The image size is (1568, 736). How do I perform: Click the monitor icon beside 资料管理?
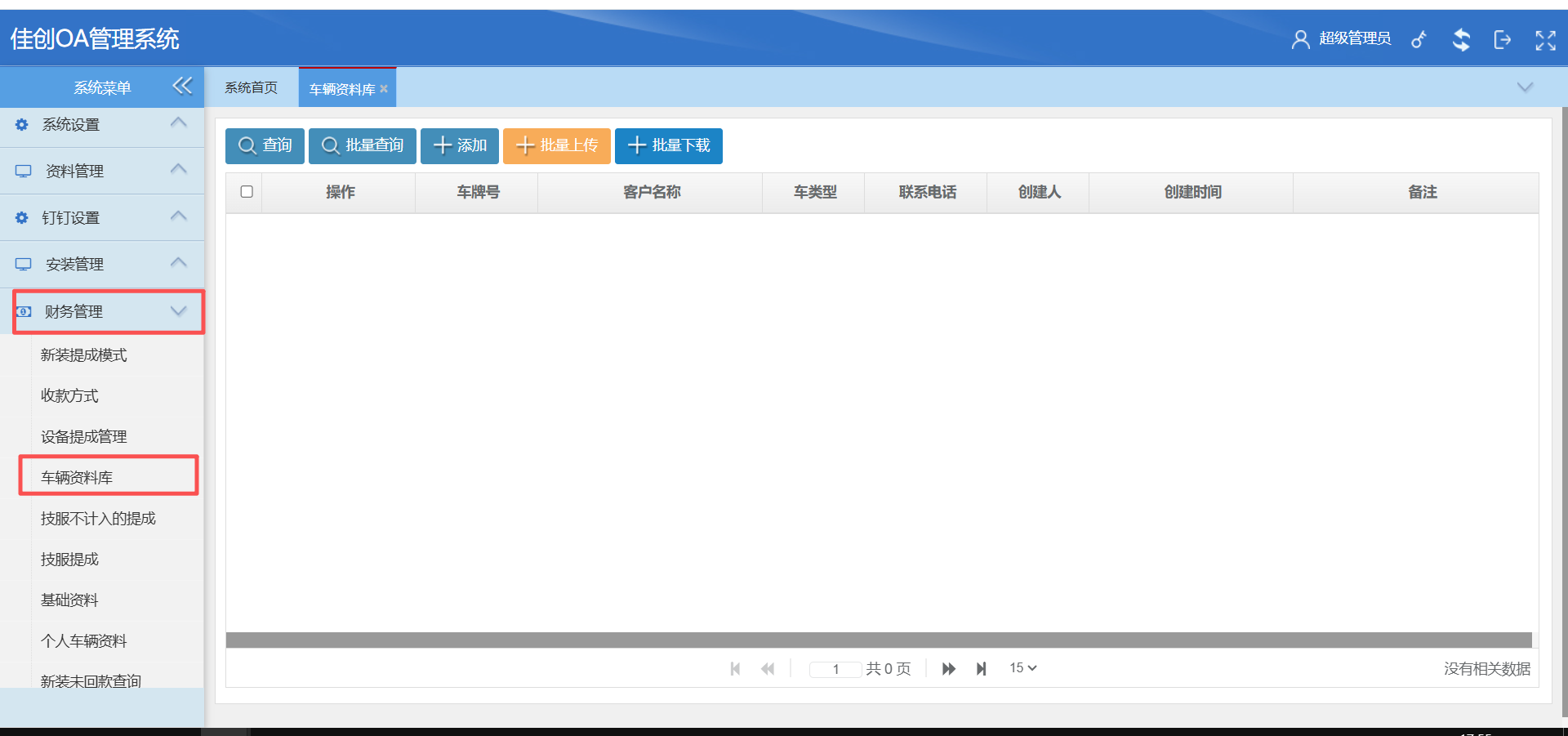22,170
